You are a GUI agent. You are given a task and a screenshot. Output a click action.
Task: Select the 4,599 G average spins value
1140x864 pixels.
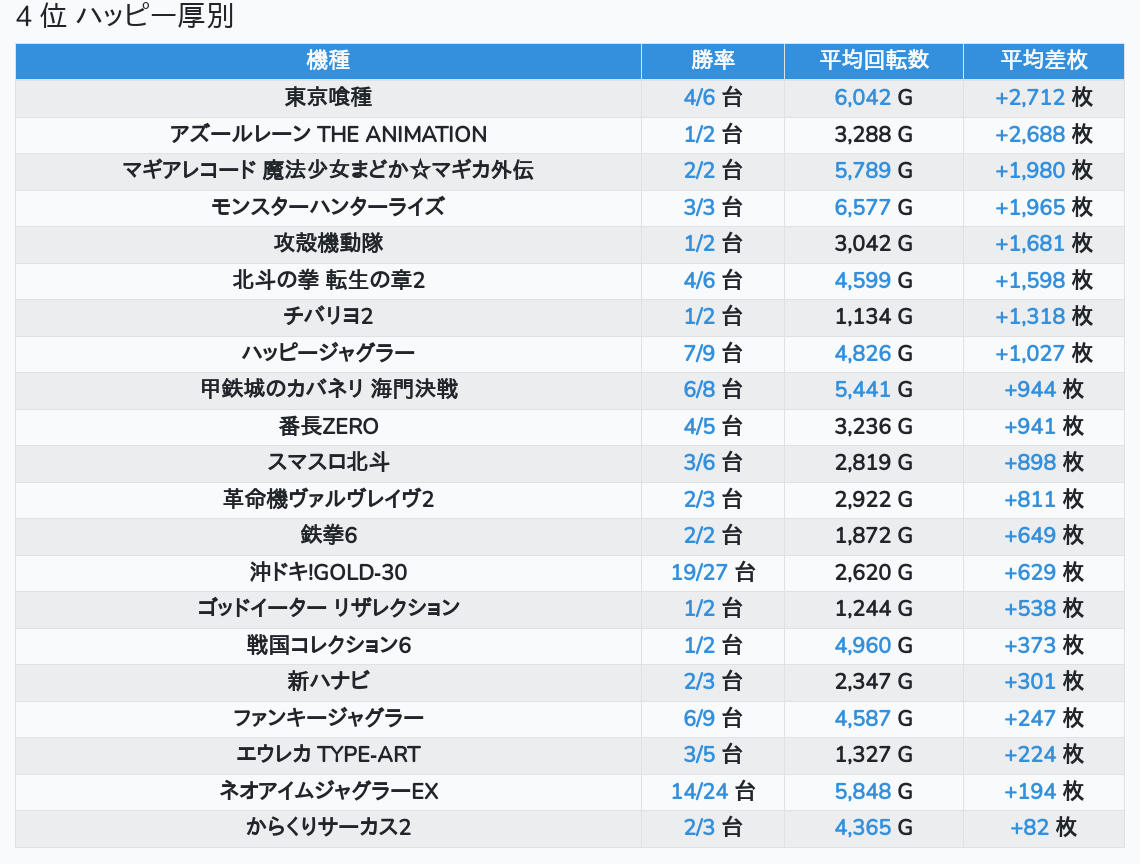873,280
